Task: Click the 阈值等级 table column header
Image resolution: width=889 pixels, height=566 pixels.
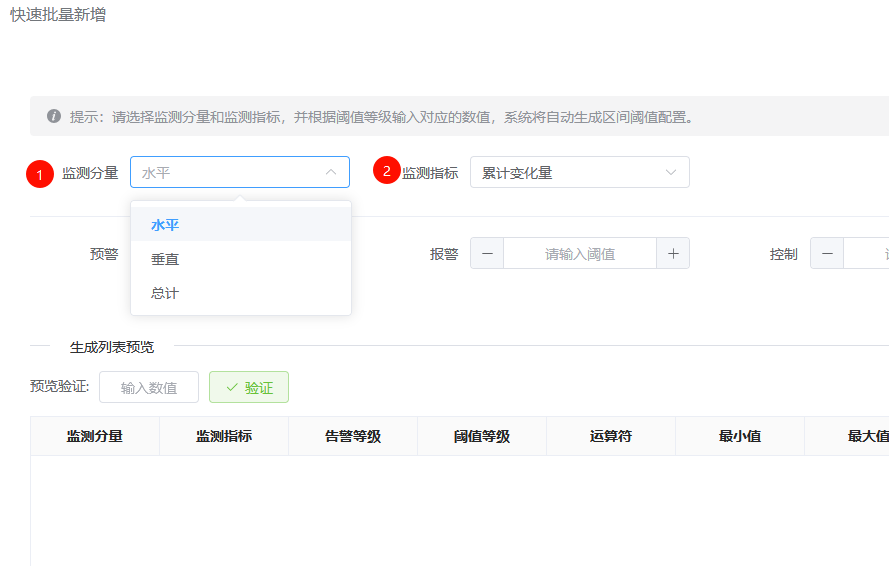Action: pos(482,437)
